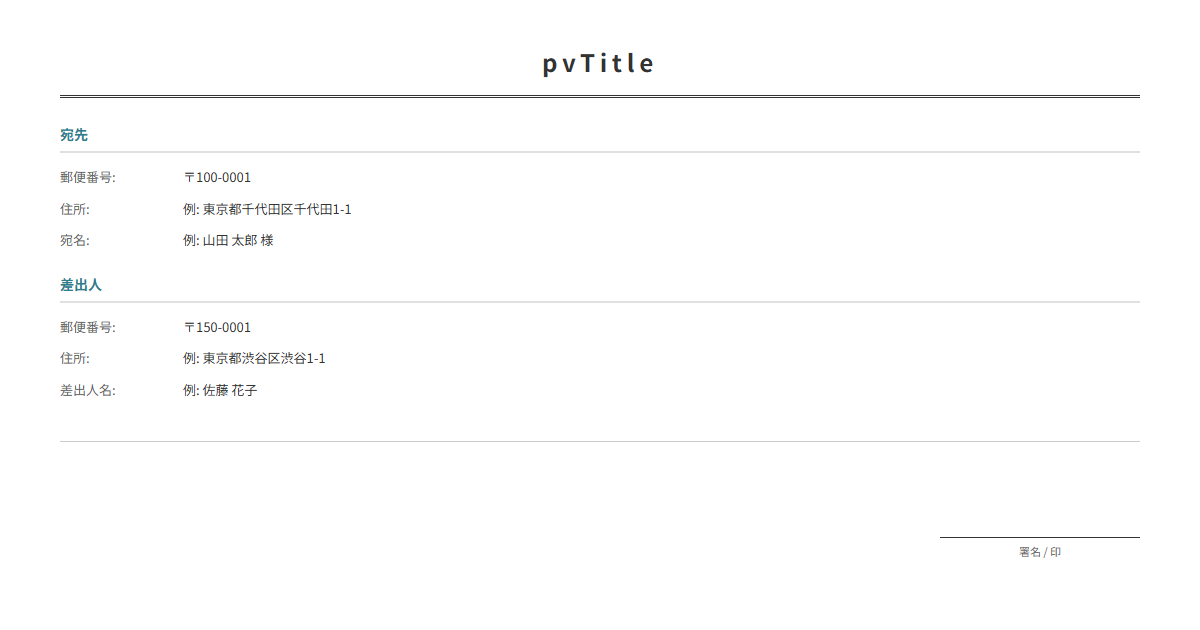Click the 住所 label under 宛先
The width and height of the screenshot is (1200, 630).
pos(75,210)
